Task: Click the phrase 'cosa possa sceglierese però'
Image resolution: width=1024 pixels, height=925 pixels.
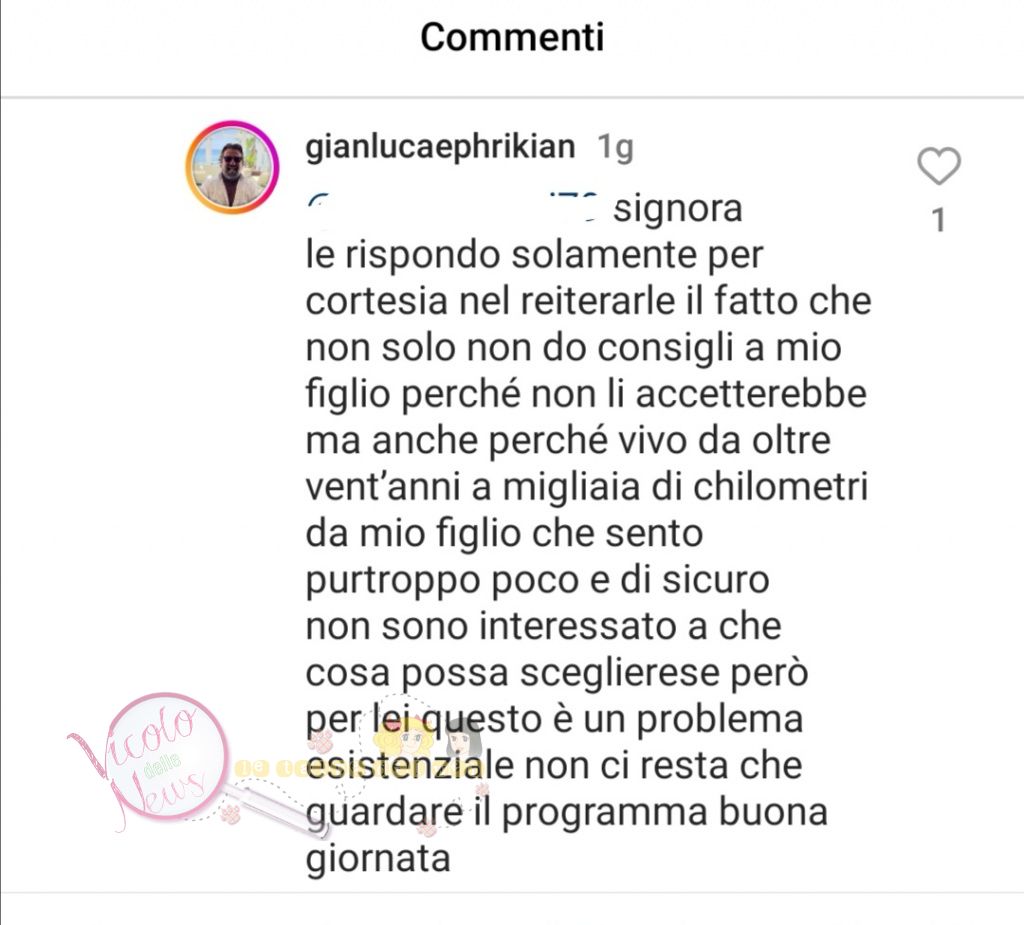Action: tap(557, 674)
